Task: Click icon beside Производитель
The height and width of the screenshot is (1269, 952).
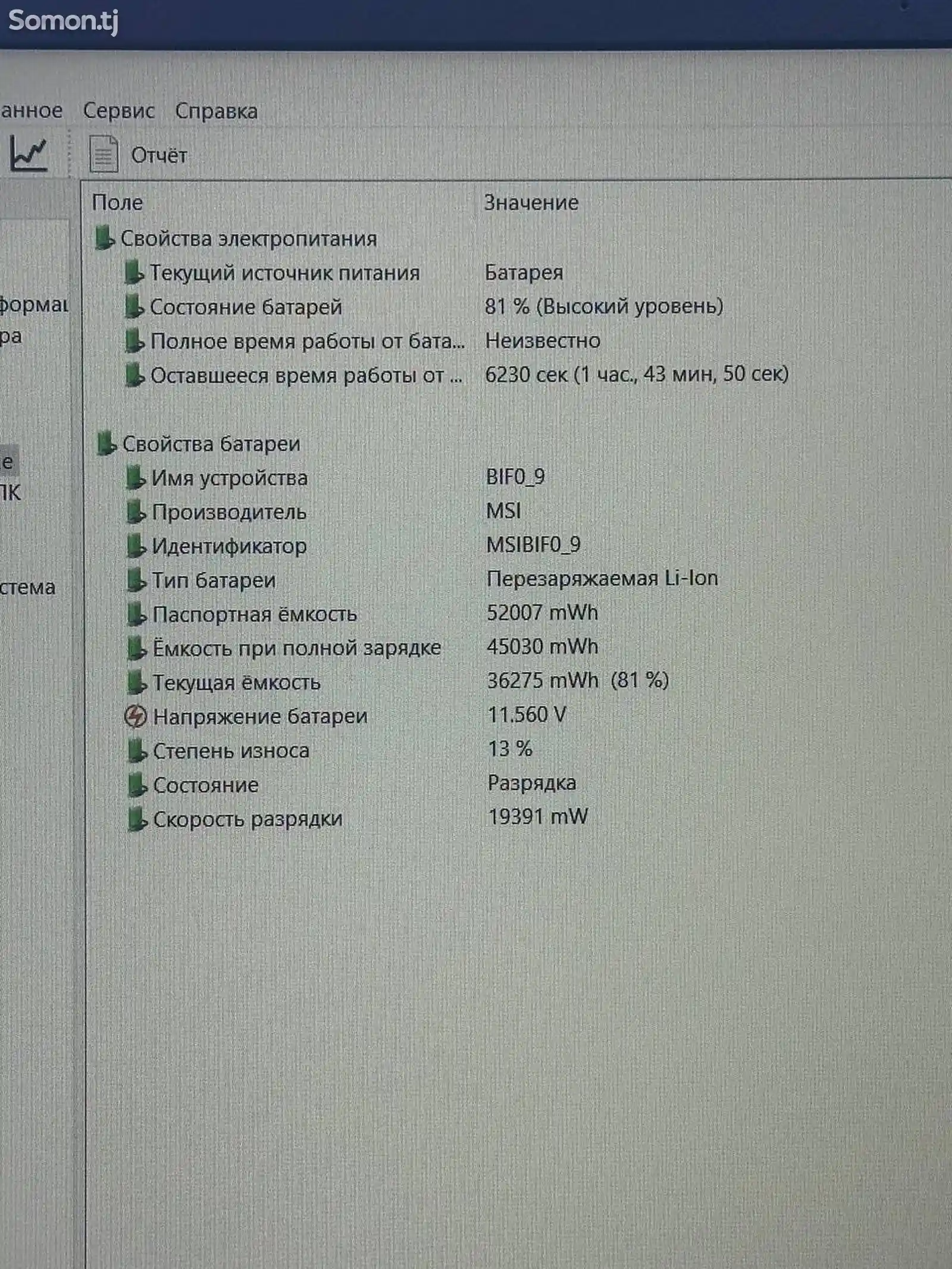Action: click(x=136, y=512)
